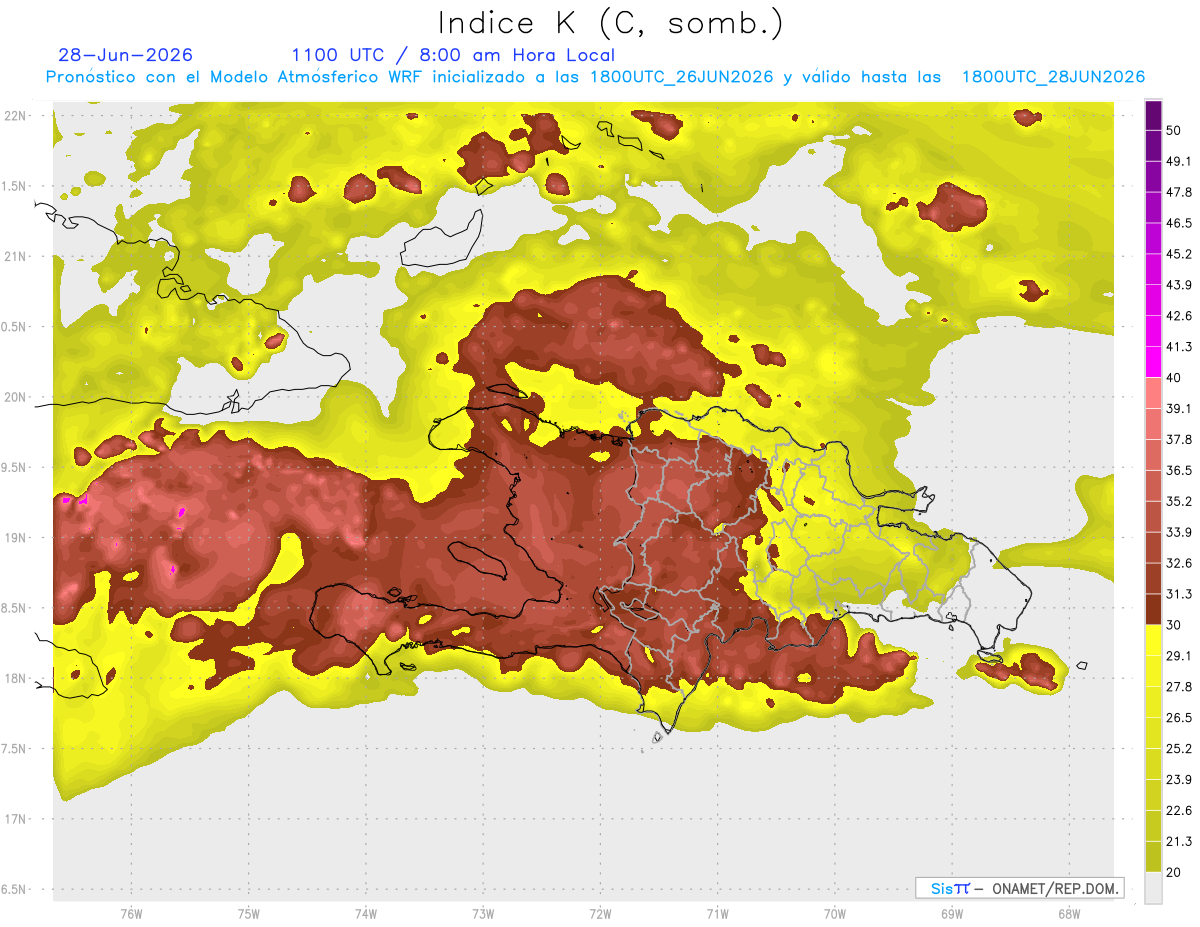Click the "18N" latitude label
Screen dimensions: 1200x927
17,679
